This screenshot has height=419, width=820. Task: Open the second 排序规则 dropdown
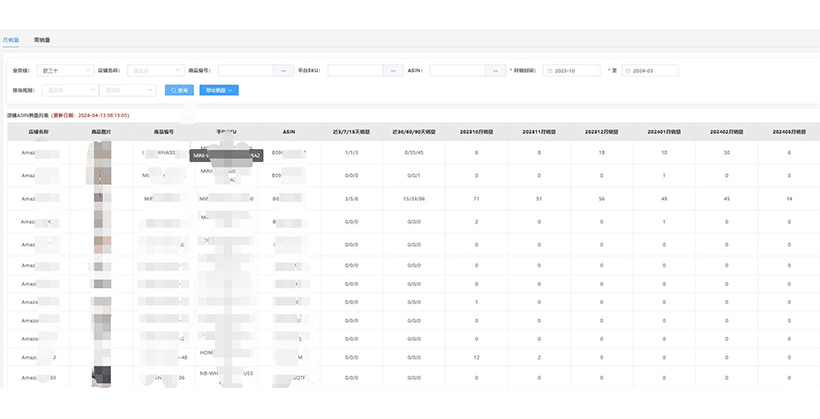point(127,90)
